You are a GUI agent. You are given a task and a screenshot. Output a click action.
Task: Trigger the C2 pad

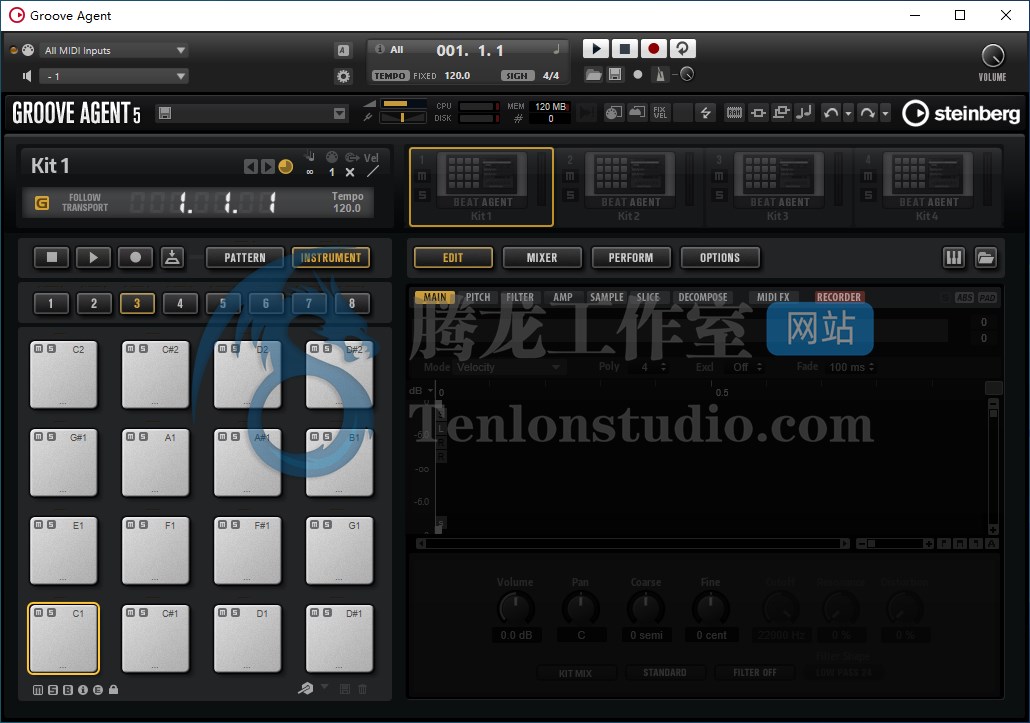coord(64,374)
